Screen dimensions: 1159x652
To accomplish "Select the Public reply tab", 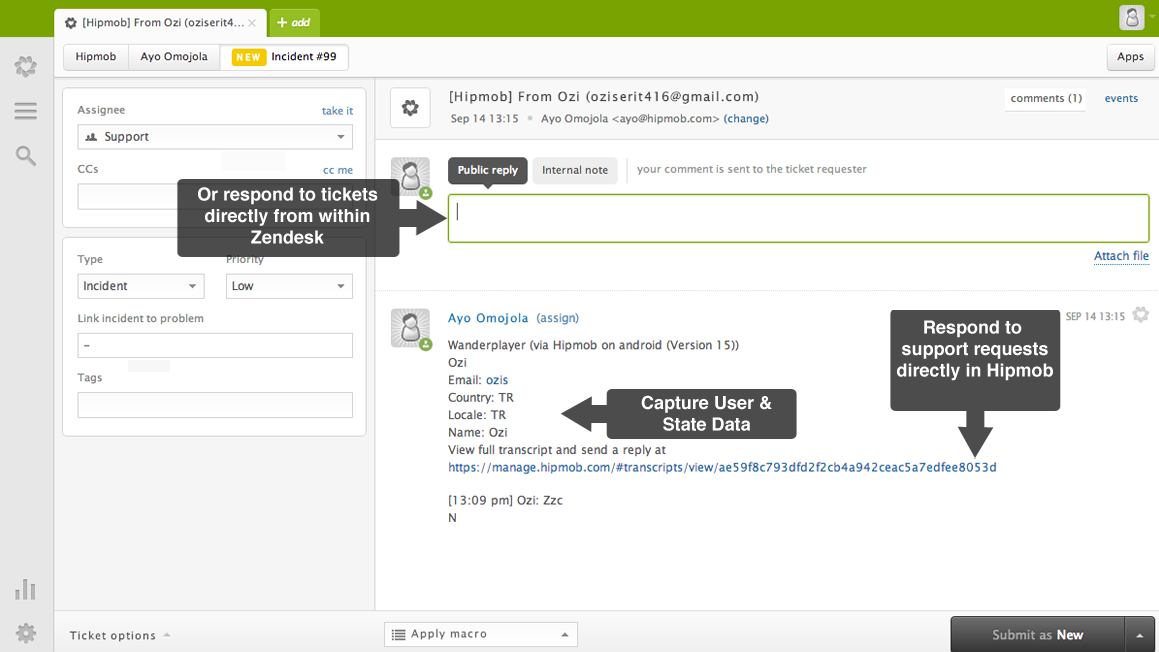I will pos(488,170).
